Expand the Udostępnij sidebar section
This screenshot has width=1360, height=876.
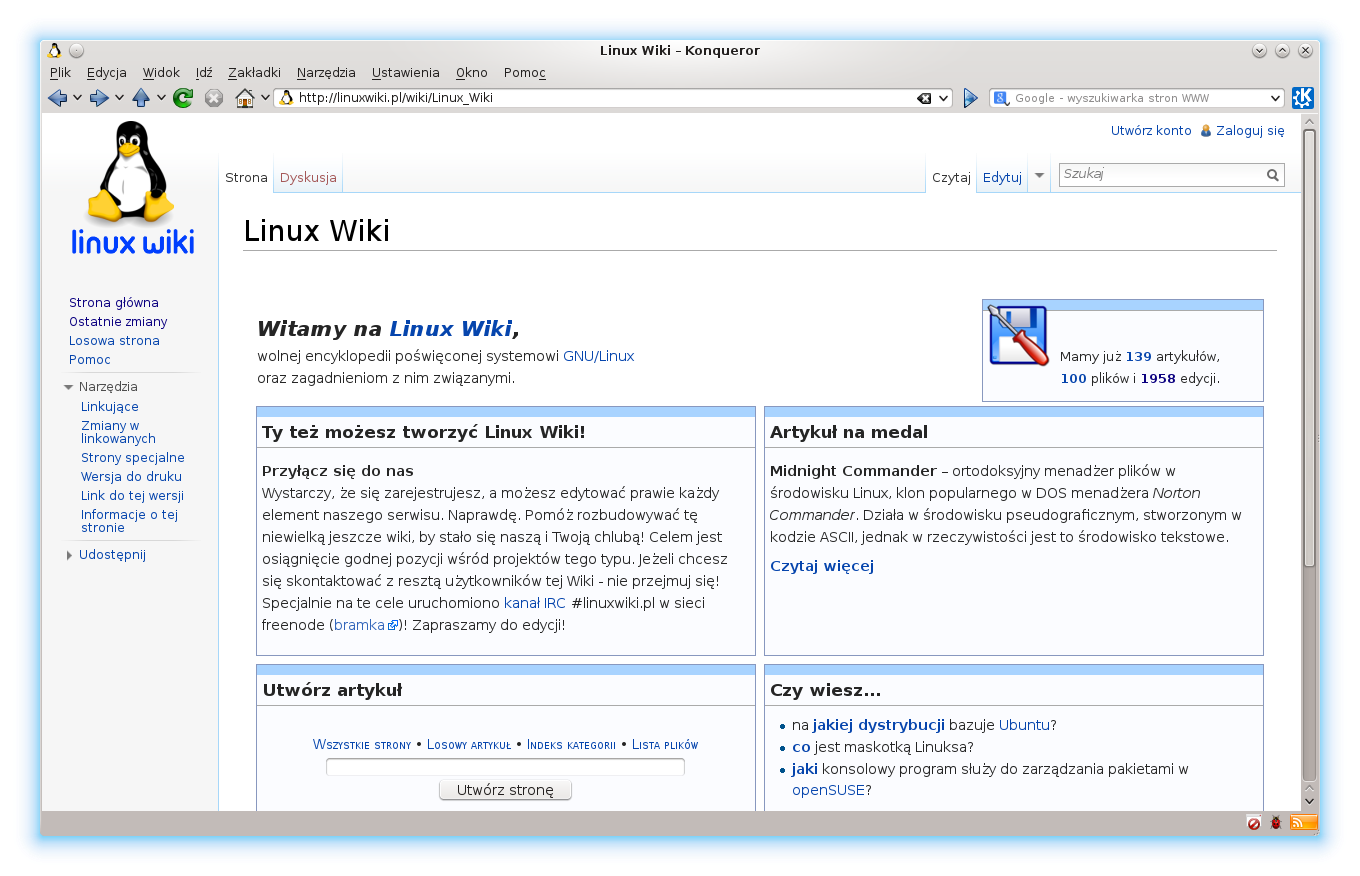click(69, 556)
